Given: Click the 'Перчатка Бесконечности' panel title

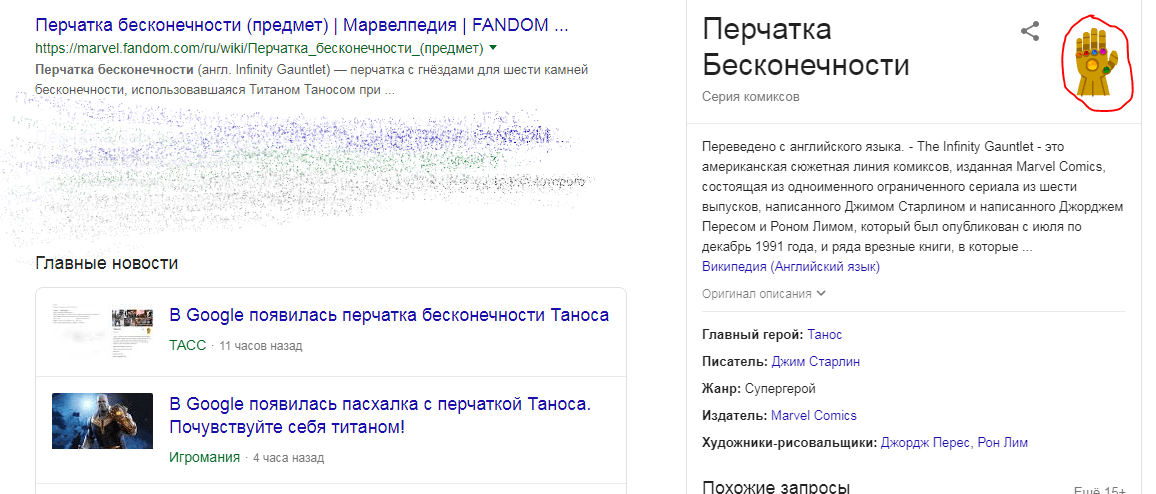Looking at the screenshot, I should tap(806, 48).
